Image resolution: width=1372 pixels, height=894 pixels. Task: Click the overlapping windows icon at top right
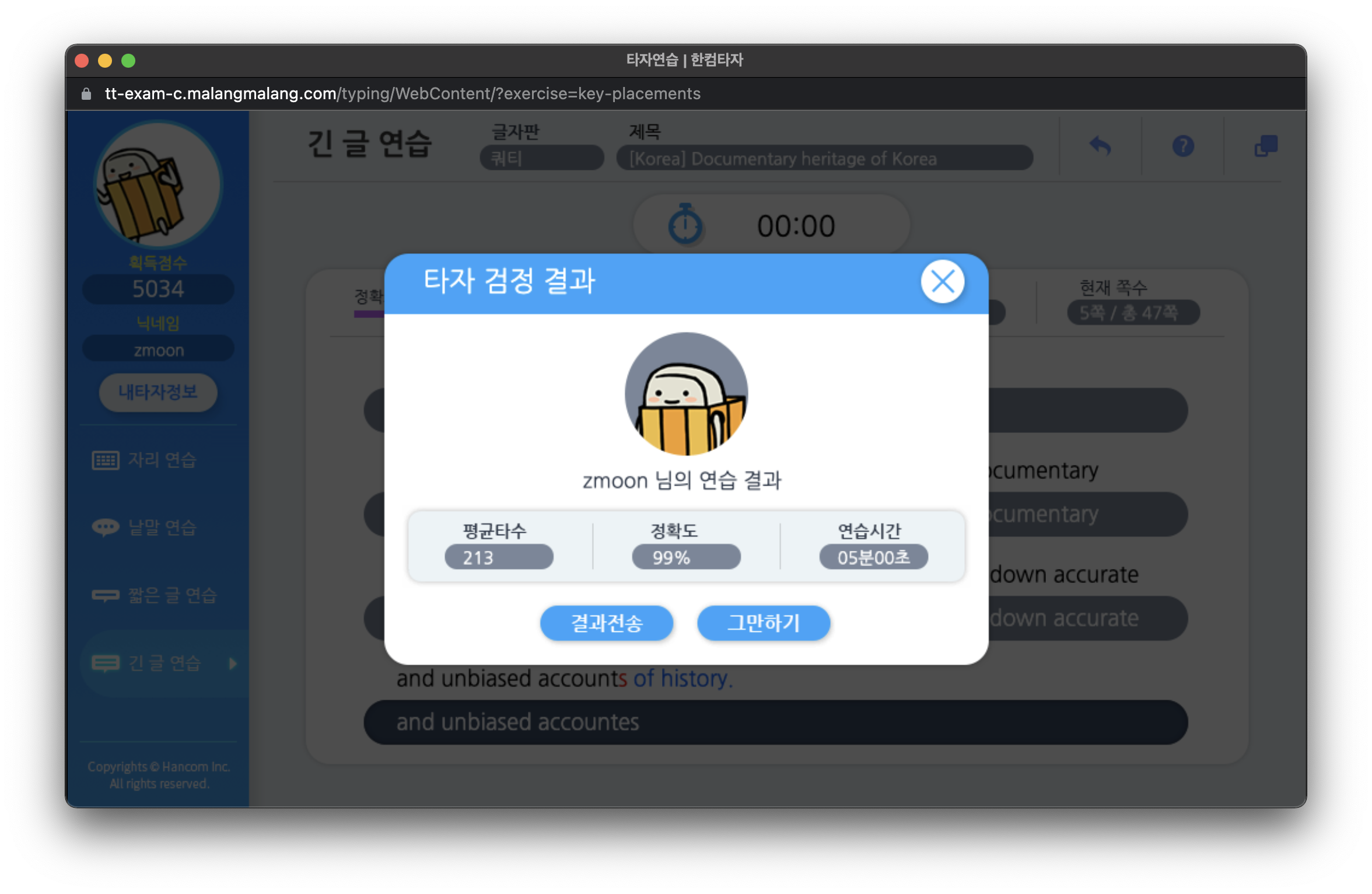pyautogui.click(x=1265, y=146)
